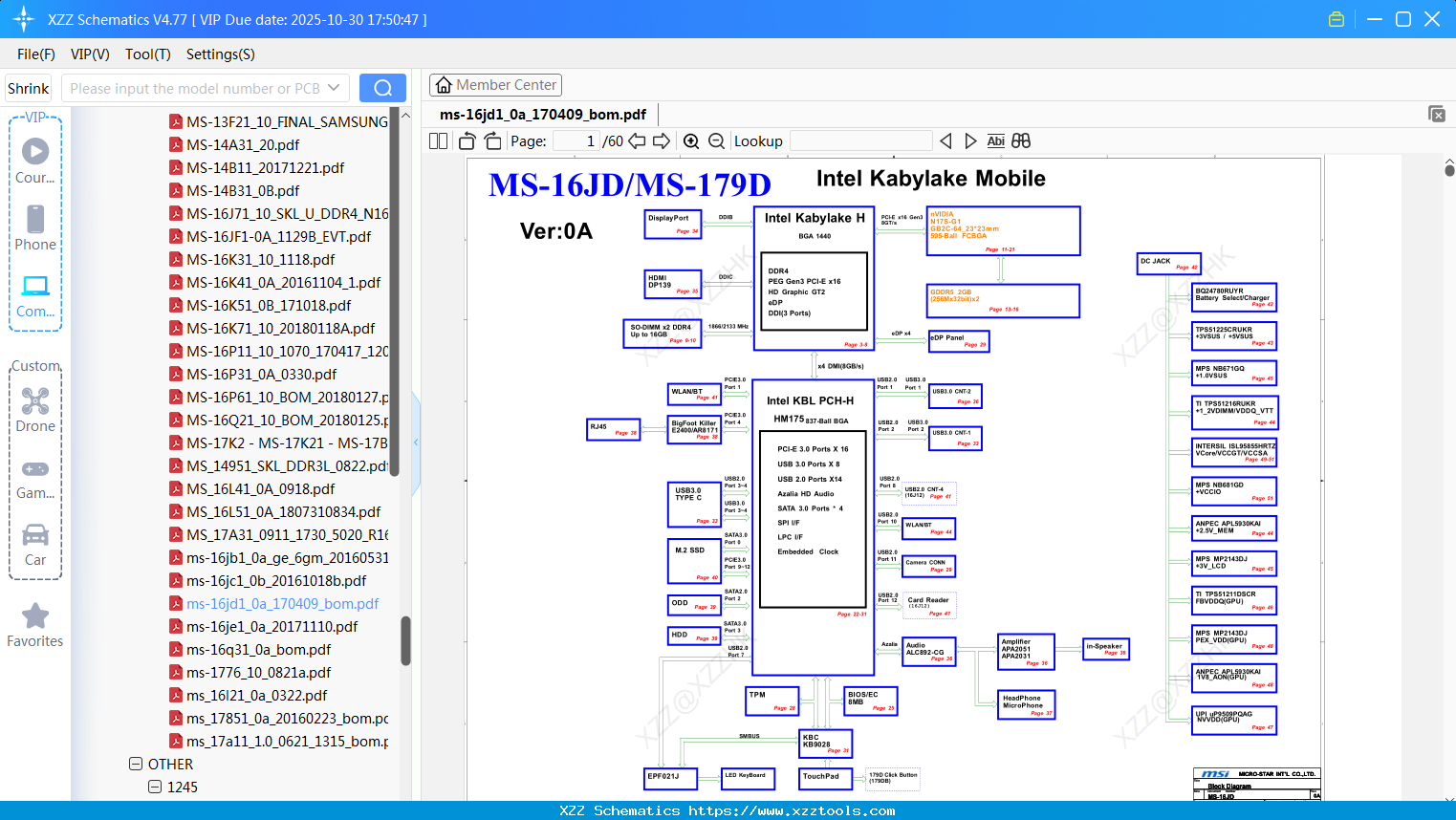Open the Member Center button
Image resolution: width=1456 pixels, height=820 pixels.
click(495, 85)
